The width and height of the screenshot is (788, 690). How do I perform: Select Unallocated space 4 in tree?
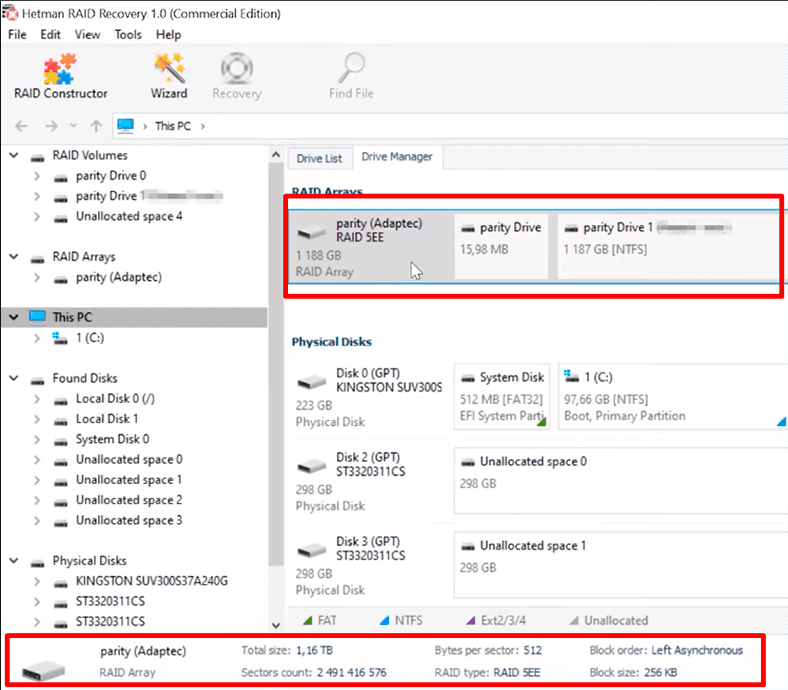coord(129,217)
